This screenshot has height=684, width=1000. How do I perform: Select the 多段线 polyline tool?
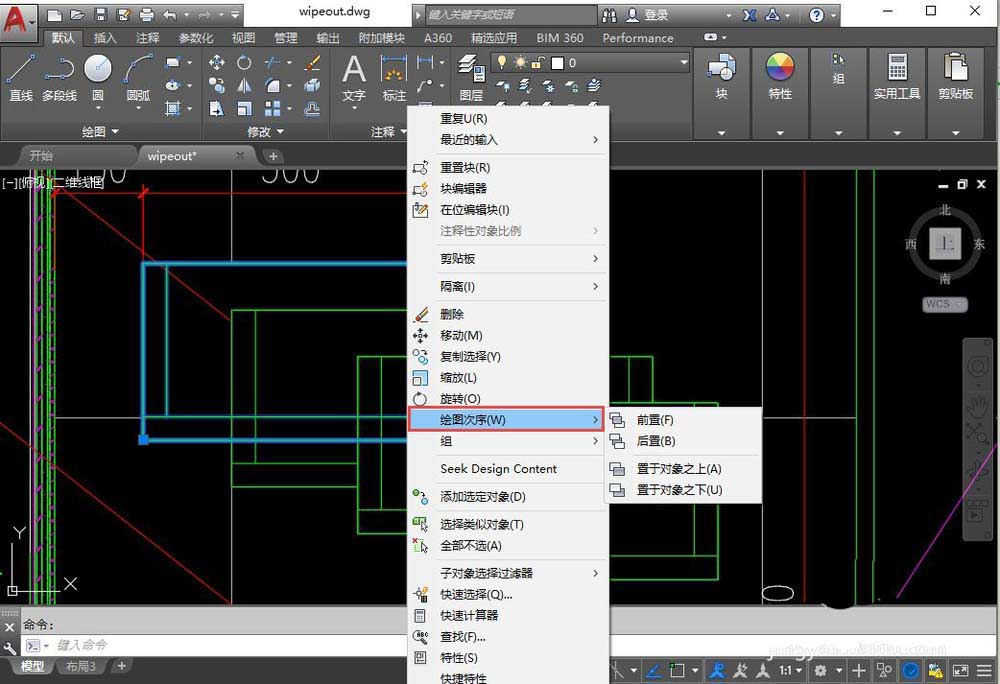point(59,78)
